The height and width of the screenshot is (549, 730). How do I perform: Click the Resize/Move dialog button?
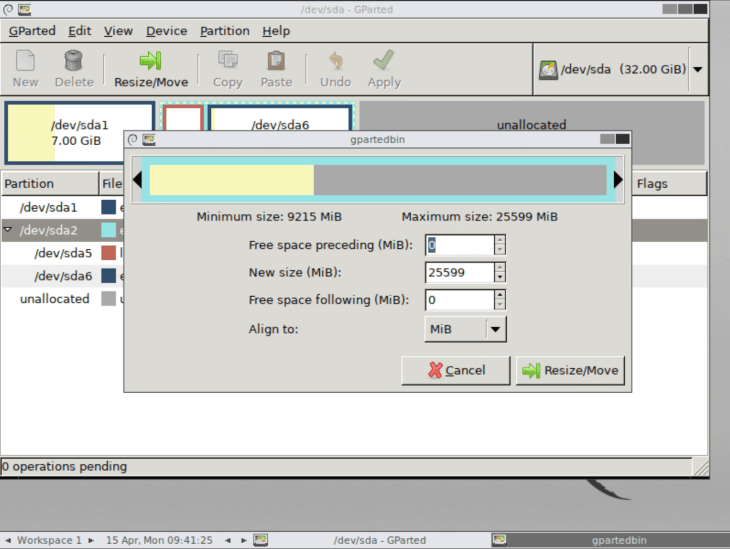click(570, 370)
